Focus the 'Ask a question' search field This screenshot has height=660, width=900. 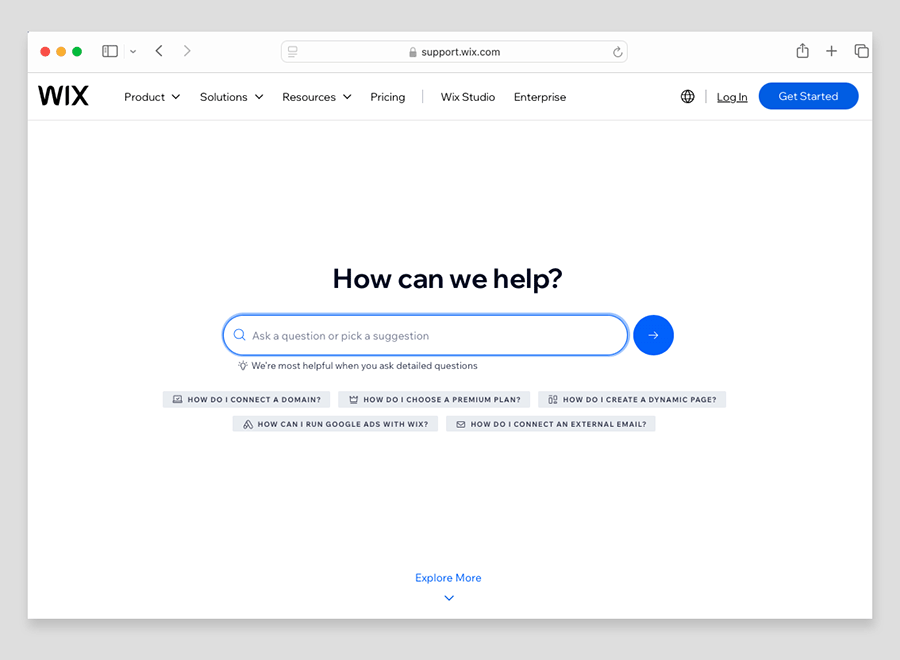(x=425, y=335)
